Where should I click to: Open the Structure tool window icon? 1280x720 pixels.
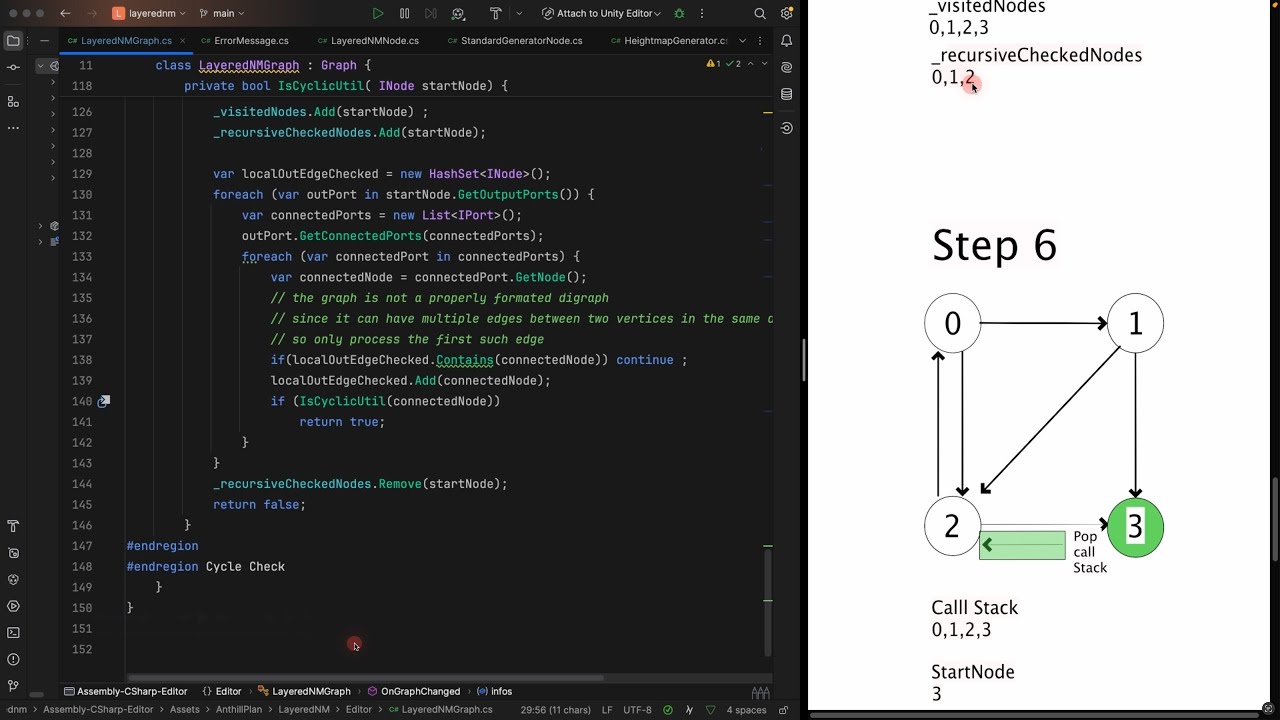[x=13, y=101]
